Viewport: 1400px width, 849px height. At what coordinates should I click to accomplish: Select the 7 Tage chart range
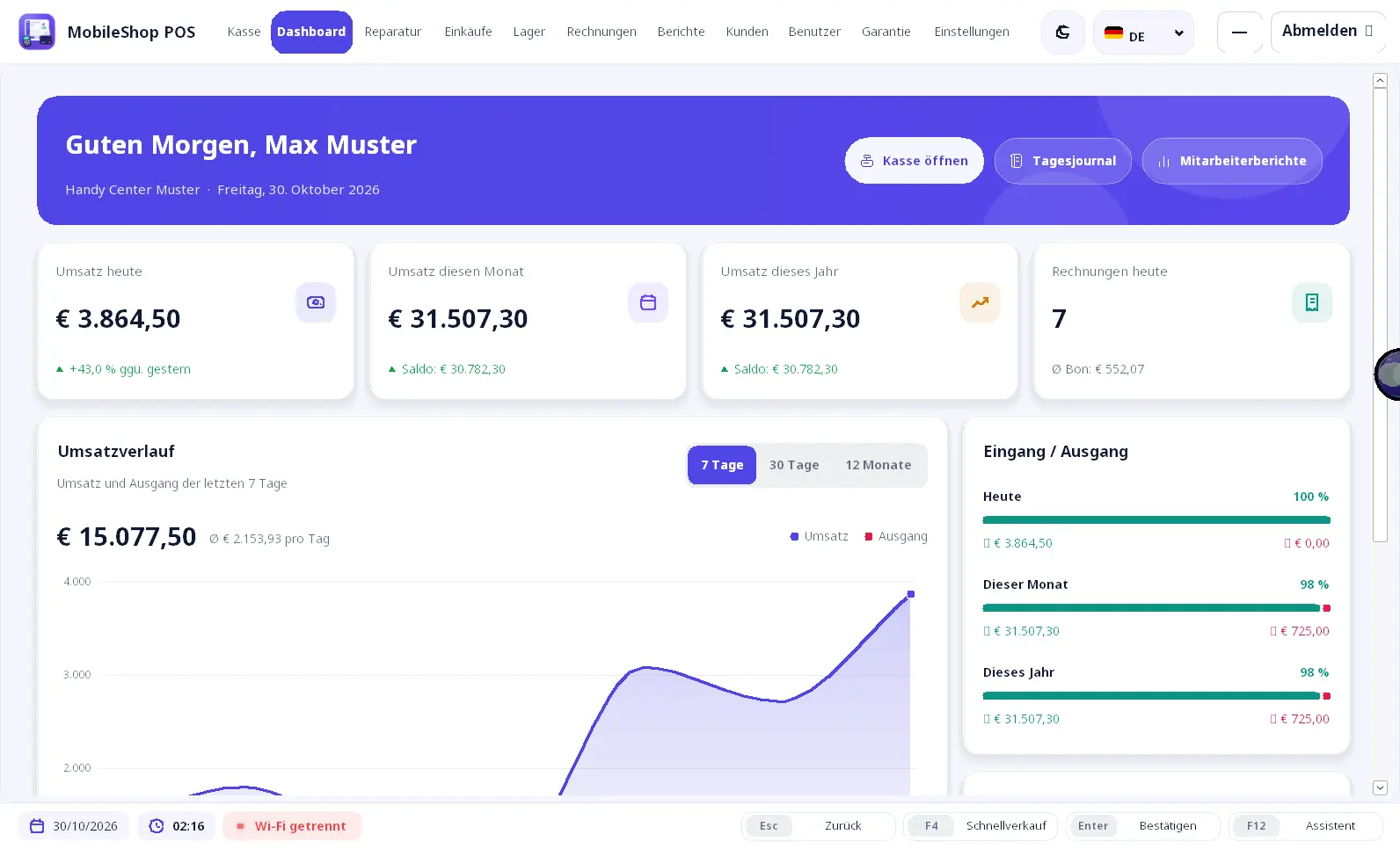722,465
